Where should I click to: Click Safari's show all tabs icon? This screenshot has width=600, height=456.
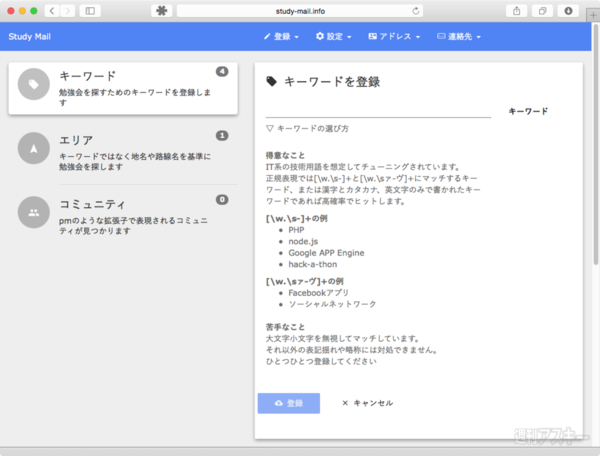[x=543, y=10]
